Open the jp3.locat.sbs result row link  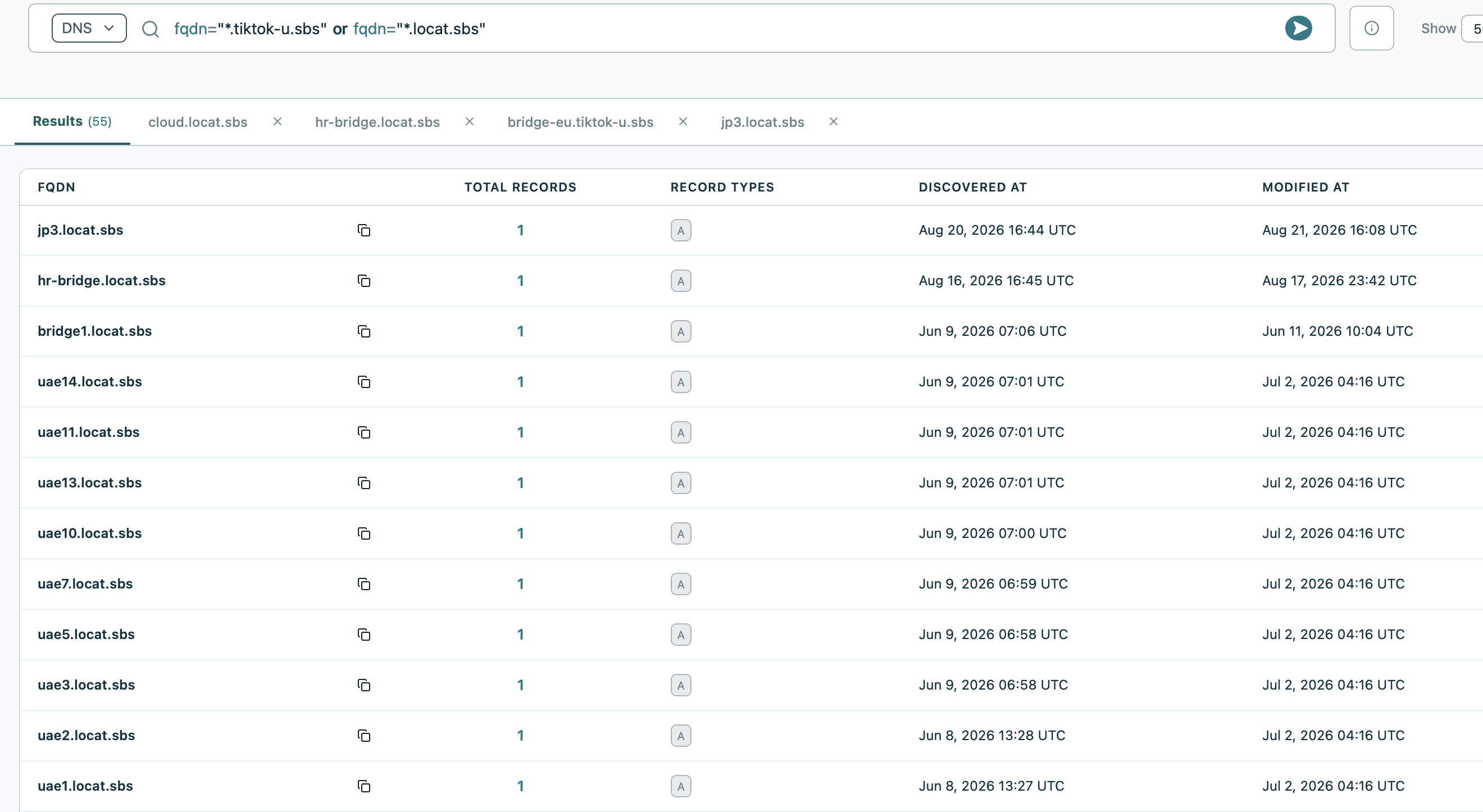click(80, 230)
